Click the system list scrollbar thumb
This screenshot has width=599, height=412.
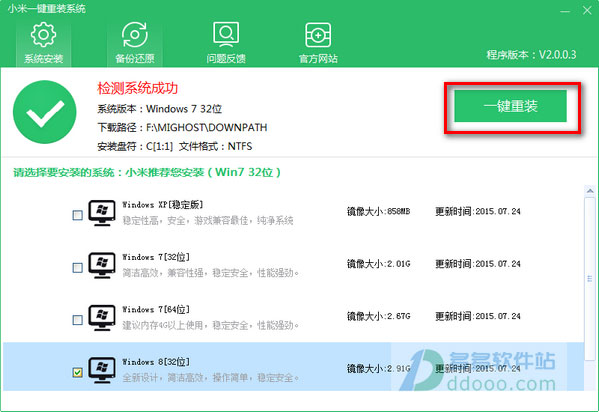[590, 279]
